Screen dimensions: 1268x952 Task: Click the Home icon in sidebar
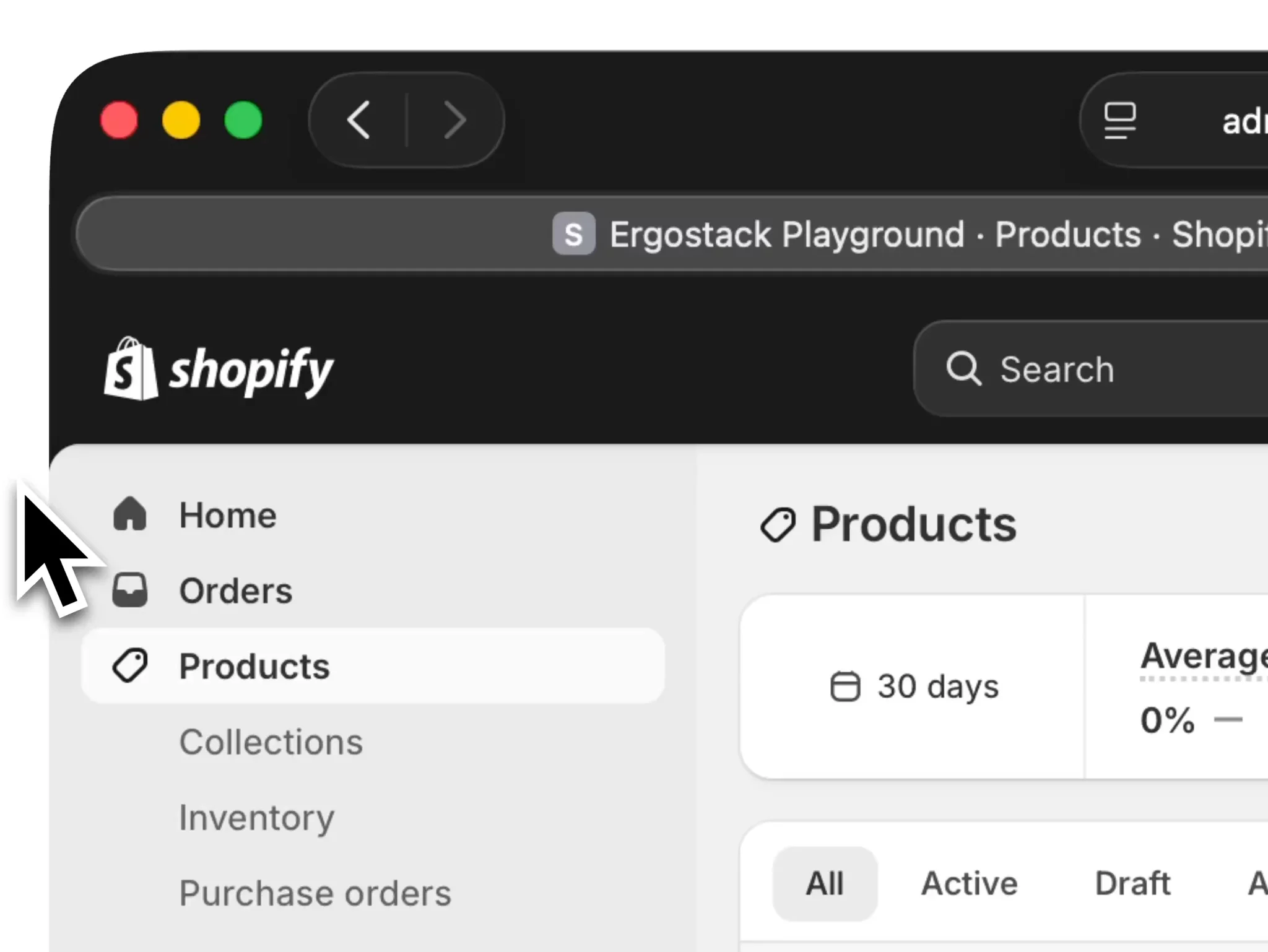pyautogui.click(x=130, y=514)
